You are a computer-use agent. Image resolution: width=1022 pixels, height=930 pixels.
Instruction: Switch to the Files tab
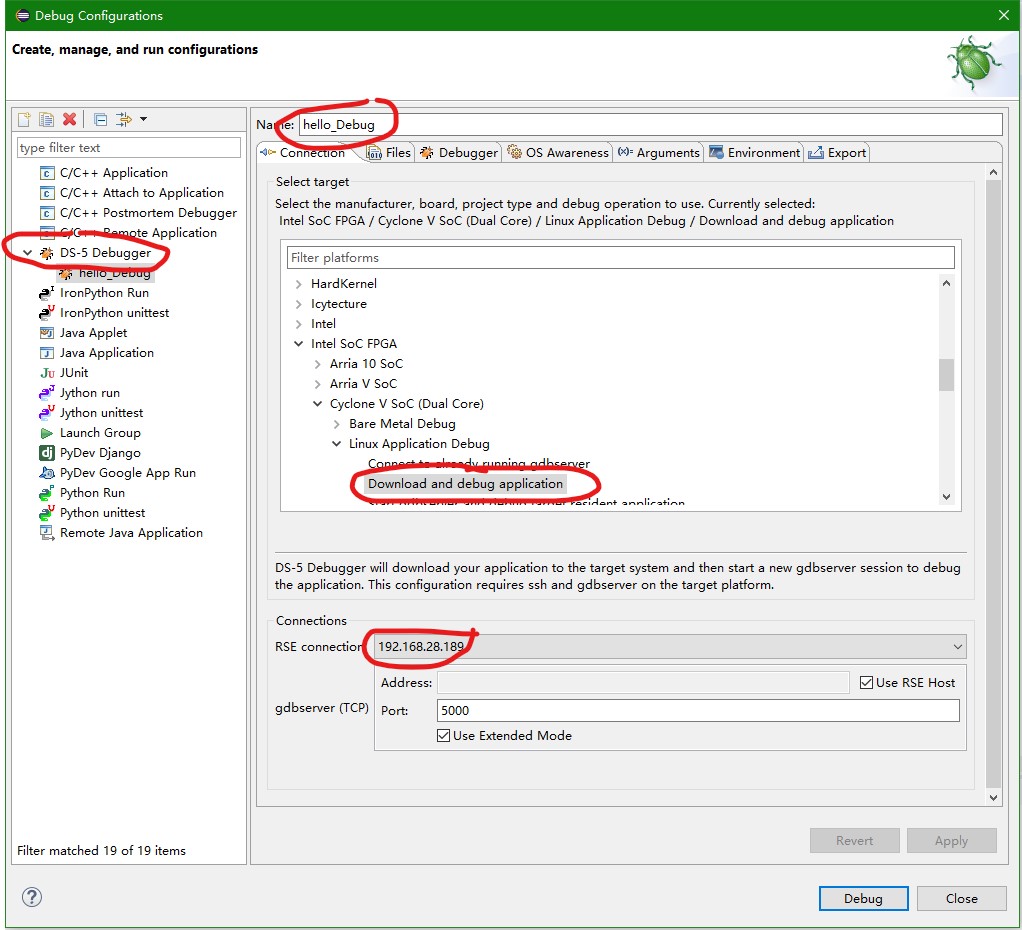coord(389,153)
